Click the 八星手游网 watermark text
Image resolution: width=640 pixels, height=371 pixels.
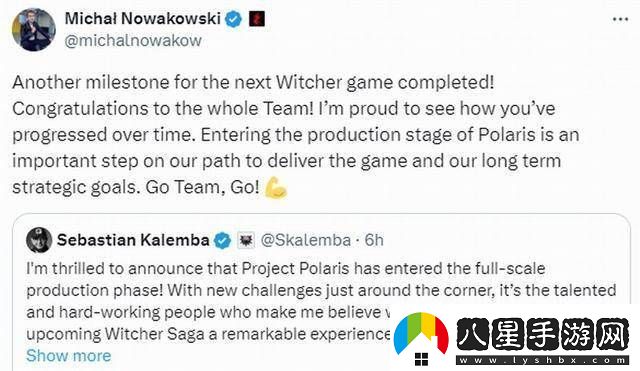[x=543, y=335]
